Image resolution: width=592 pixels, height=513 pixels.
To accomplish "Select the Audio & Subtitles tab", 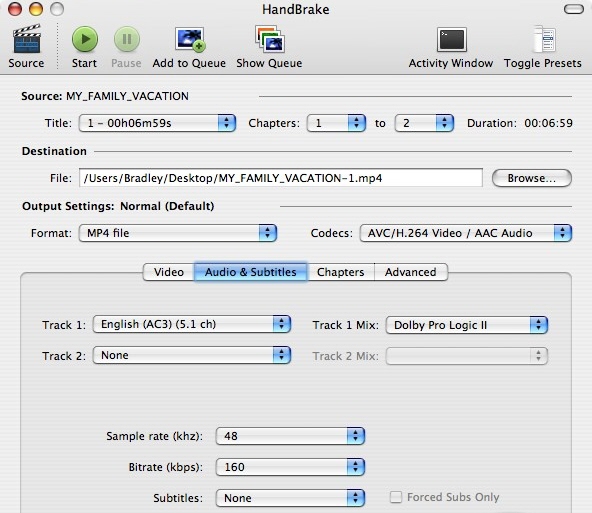I will point(251,272).
